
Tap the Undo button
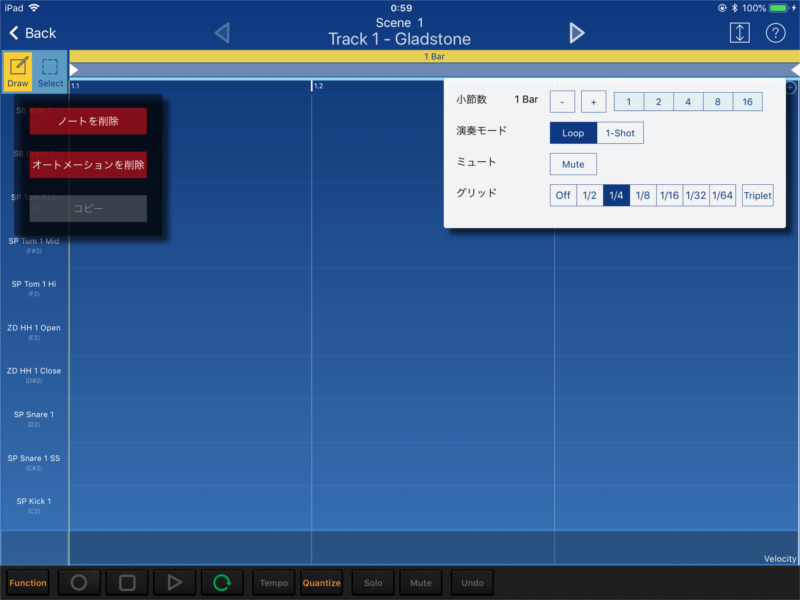tap(472, 583)
